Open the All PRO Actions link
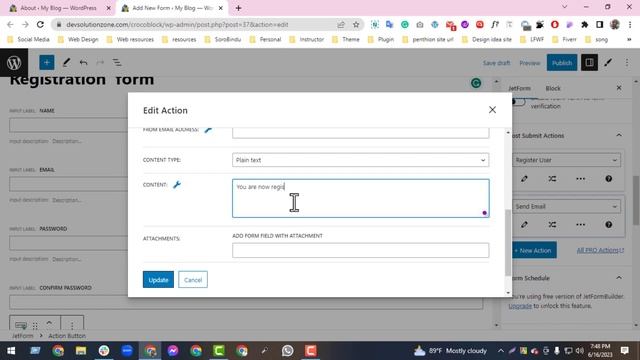This screenshot has width=640, height=360. pos(600,250)
